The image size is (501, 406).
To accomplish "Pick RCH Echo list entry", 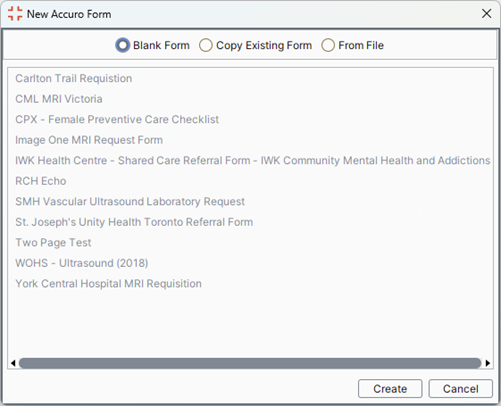I will [x=41, y=181].
